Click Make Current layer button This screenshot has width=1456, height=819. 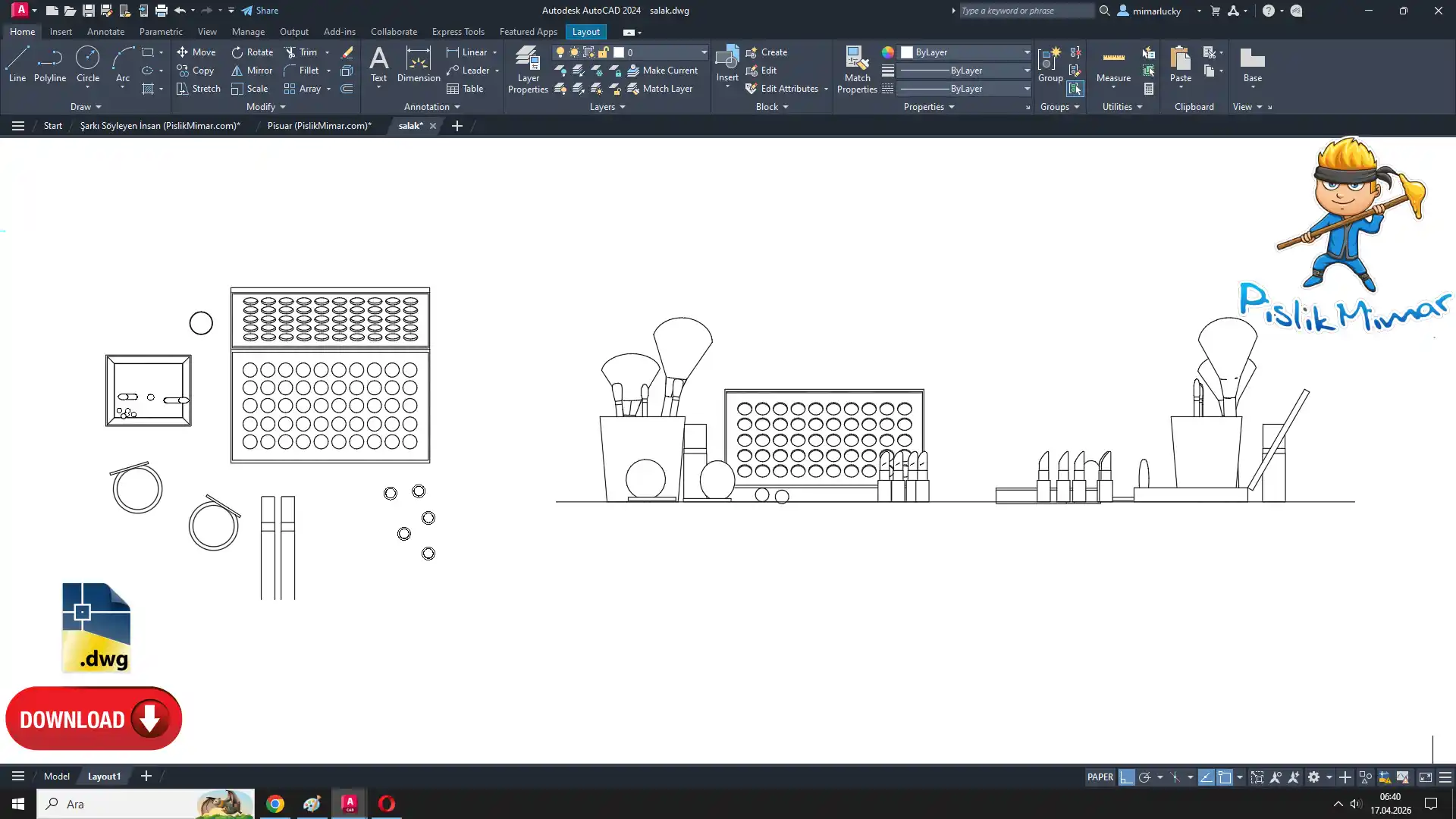pos(661,71)
